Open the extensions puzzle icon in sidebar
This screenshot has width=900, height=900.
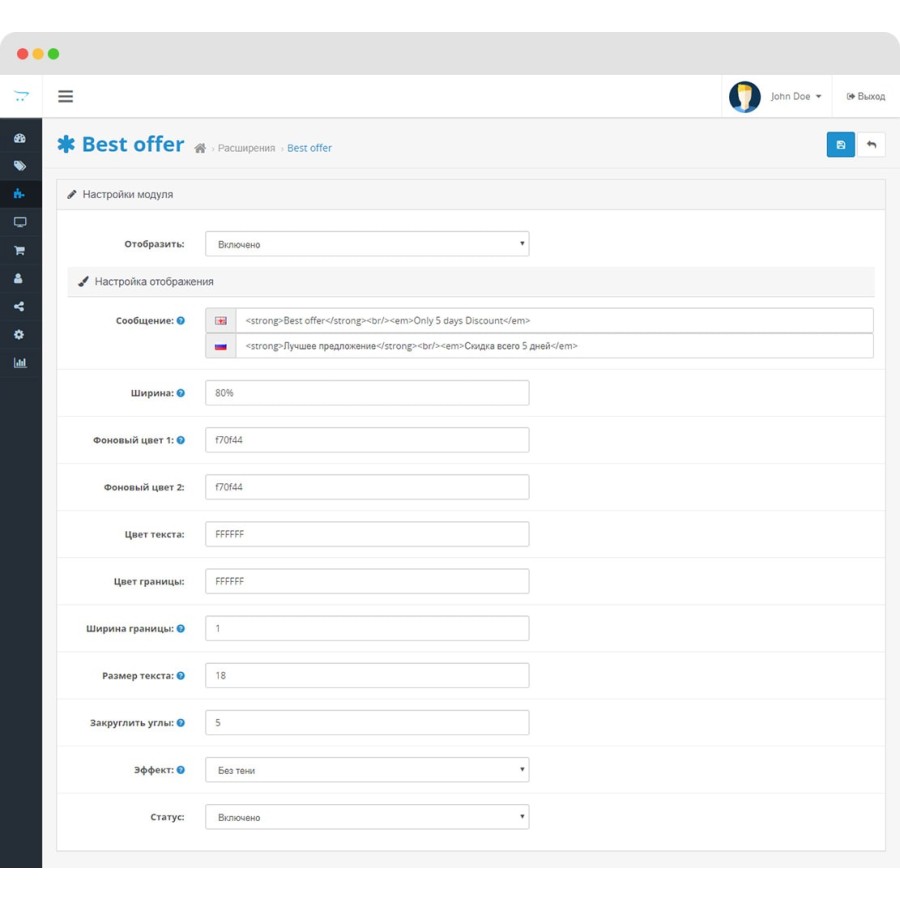pos(19,193)
